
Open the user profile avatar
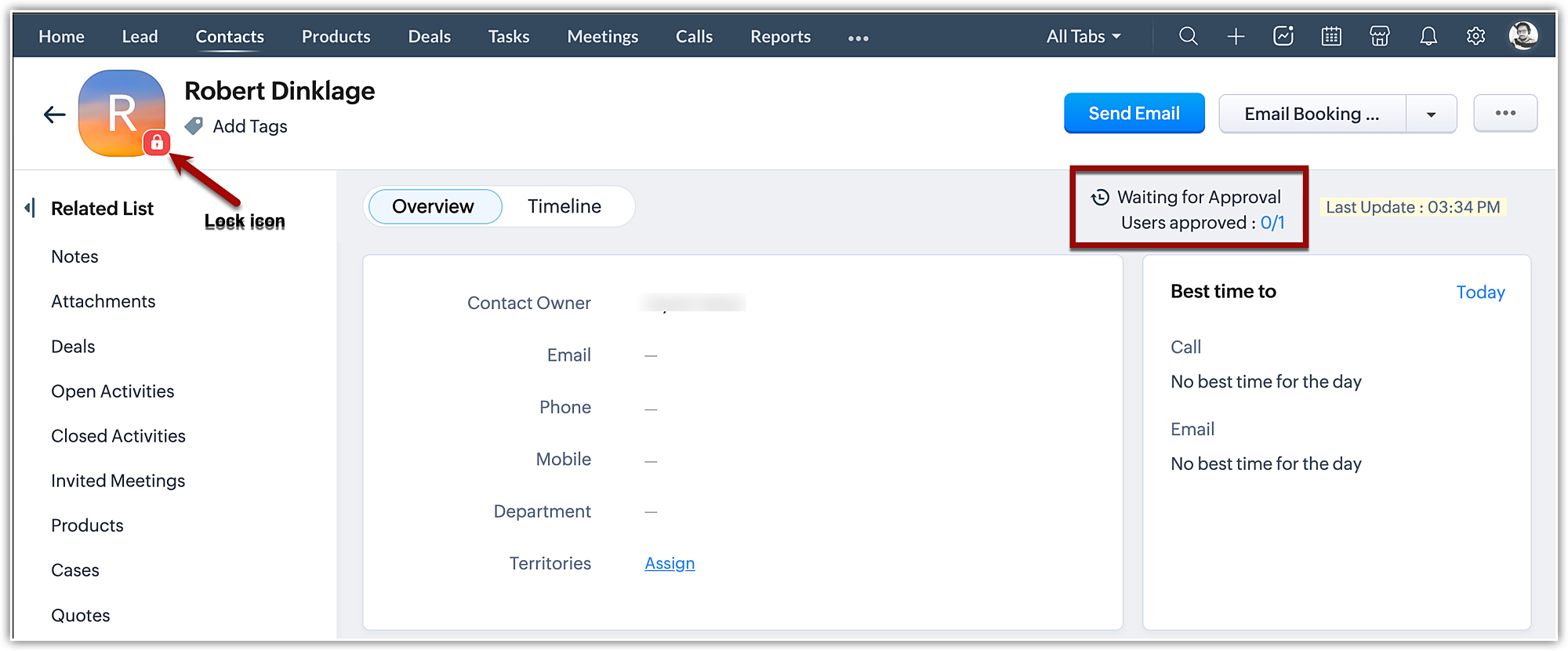[1523, 35]
